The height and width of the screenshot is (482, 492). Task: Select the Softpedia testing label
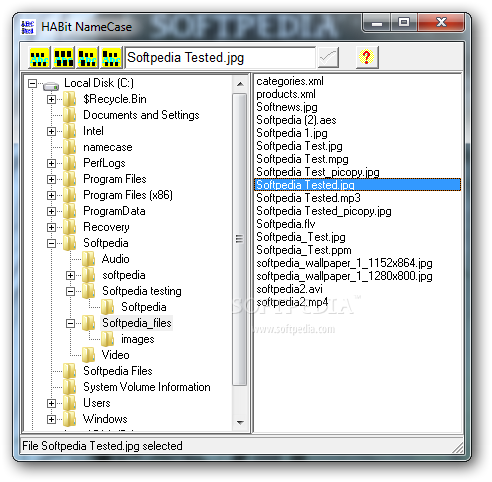(142, 291)
